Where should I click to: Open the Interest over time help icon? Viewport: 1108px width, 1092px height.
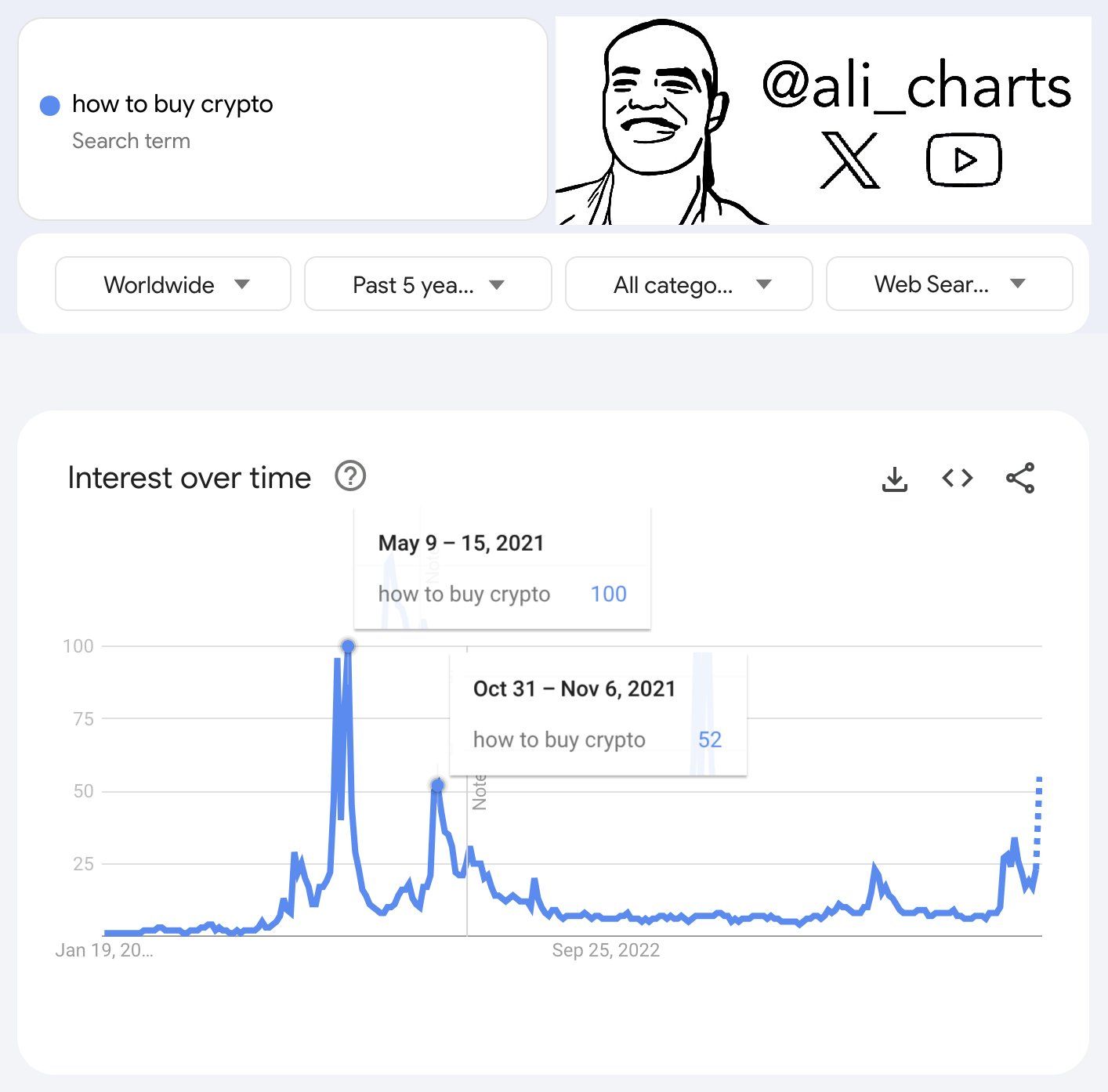point(350,476)
